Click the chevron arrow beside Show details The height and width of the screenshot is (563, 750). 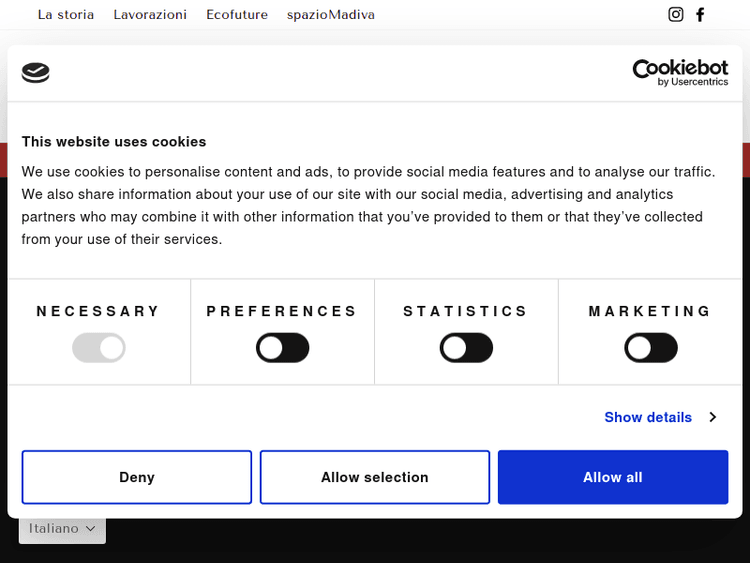pyautogui.click(x=713, y=417)
